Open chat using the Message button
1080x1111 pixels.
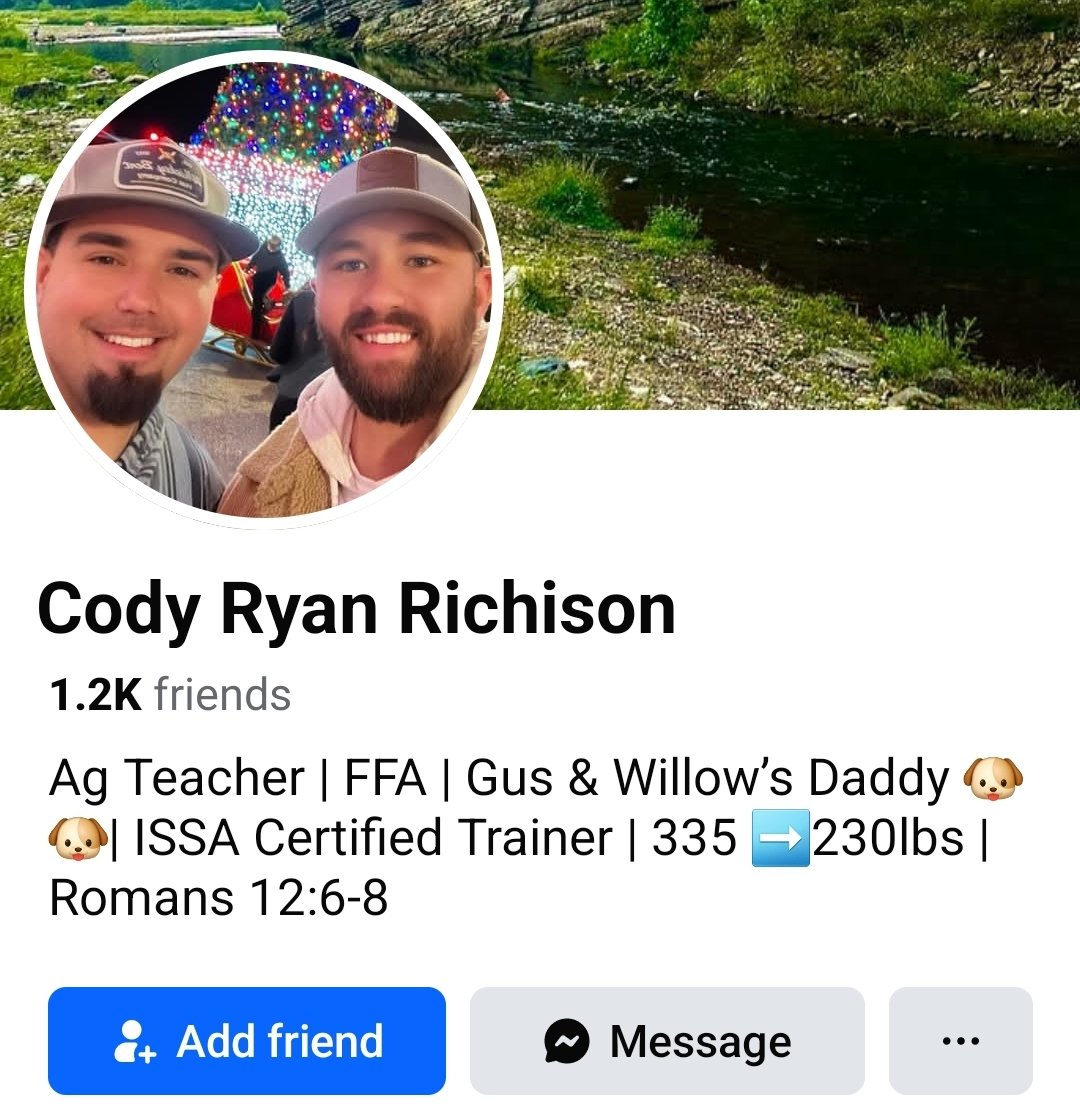667,1041
